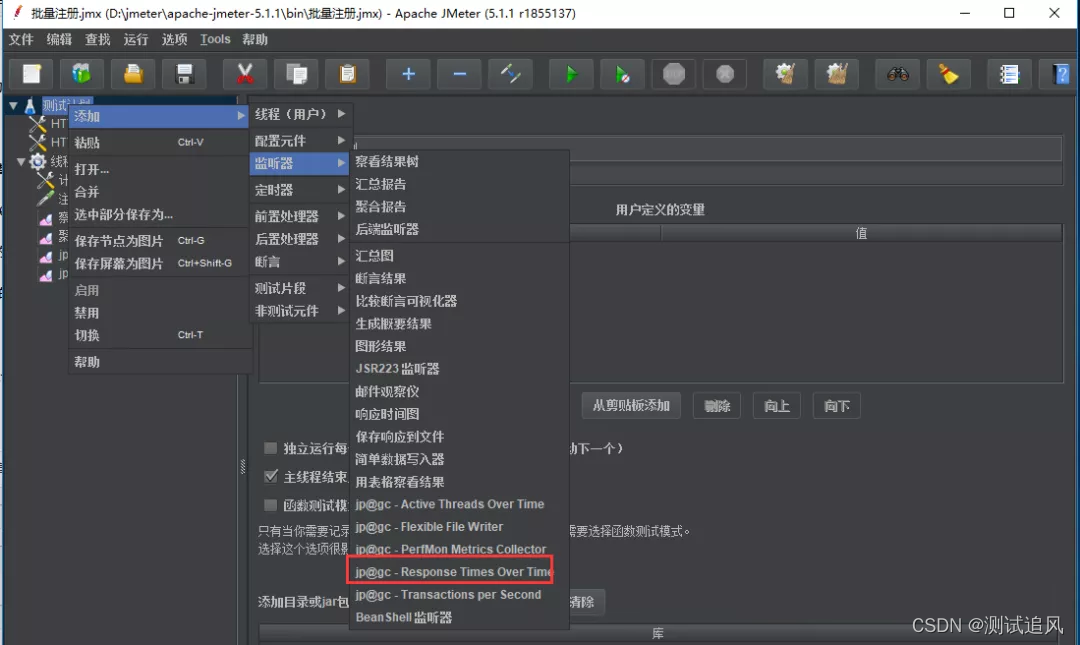Open the Search icon with binoculars

(897, 73)
